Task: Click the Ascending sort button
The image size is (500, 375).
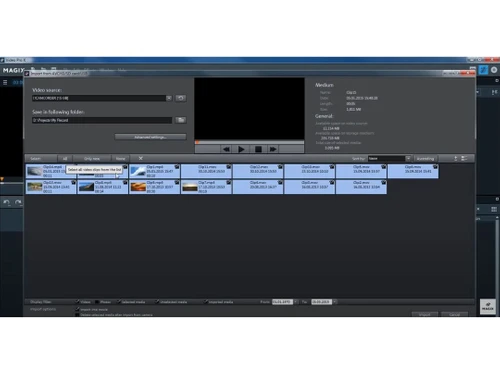Action: click(425, 159)
